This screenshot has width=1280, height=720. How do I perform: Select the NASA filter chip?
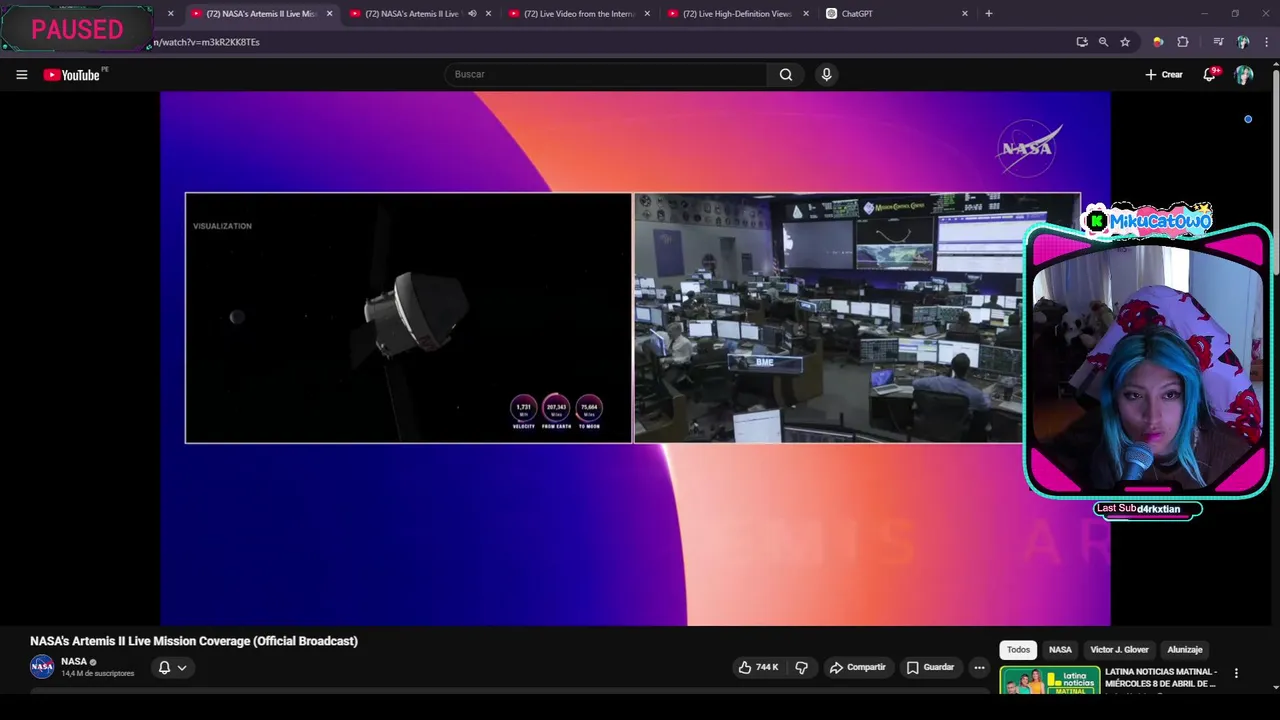pos(1060,650)
